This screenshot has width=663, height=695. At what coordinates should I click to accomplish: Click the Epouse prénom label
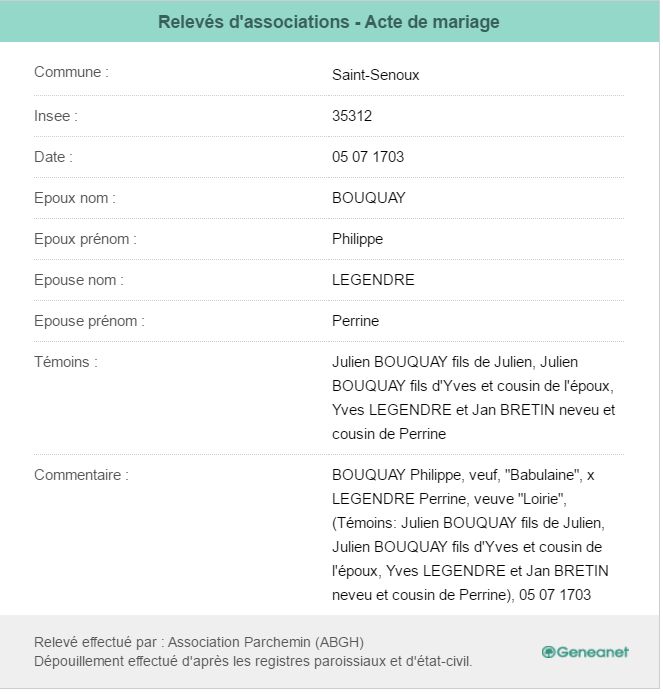pyautogui.click(x=90, y=321)
